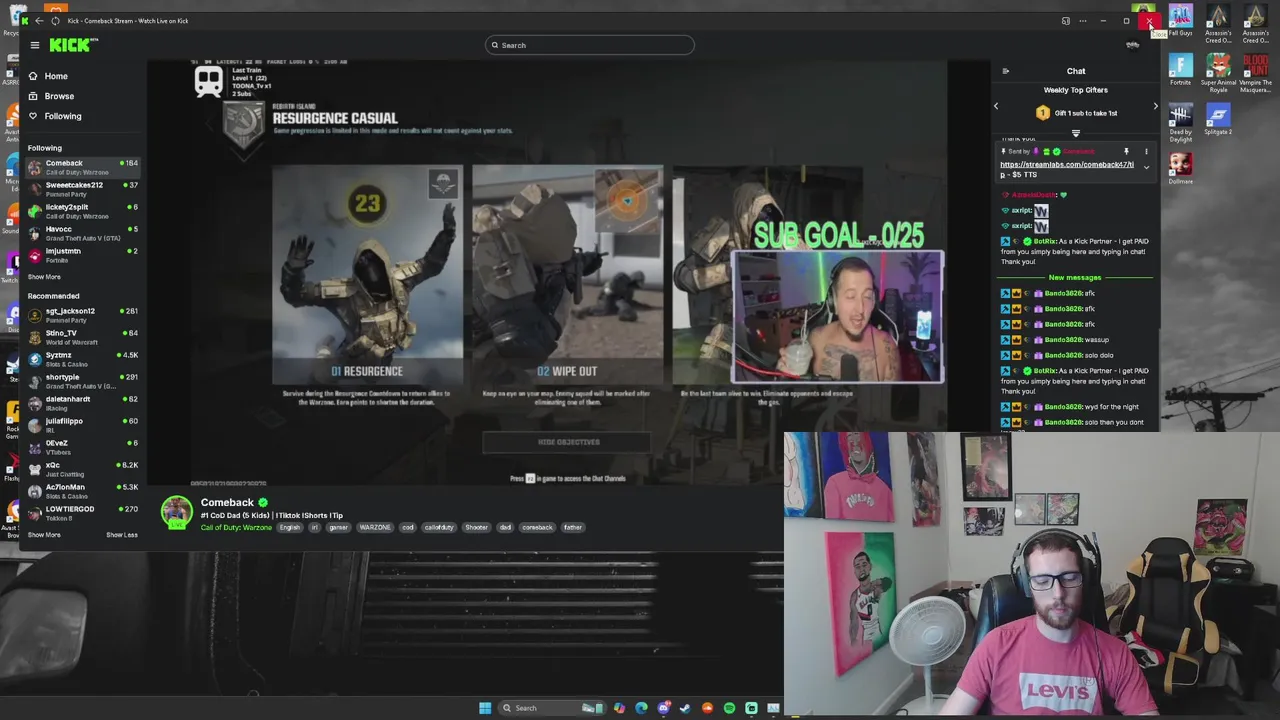Screen dimensions: 1280x720
Task: Focus the Kick search field
Action: click(589, 45)
